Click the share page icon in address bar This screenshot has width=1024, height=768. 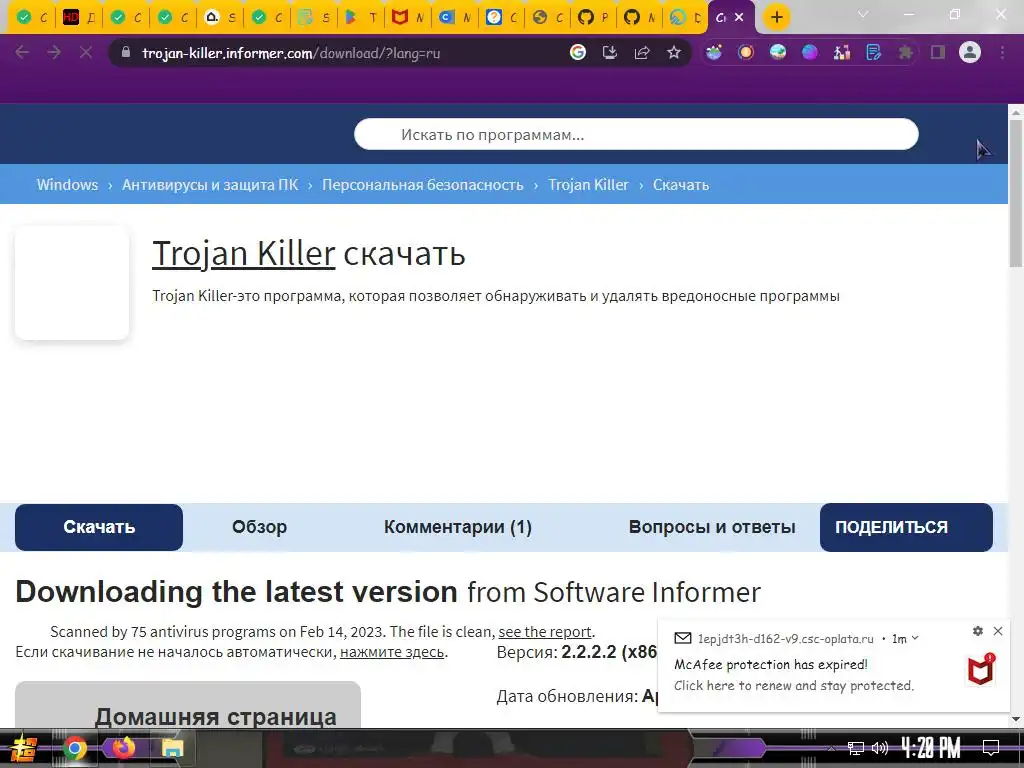coord(641,52)
